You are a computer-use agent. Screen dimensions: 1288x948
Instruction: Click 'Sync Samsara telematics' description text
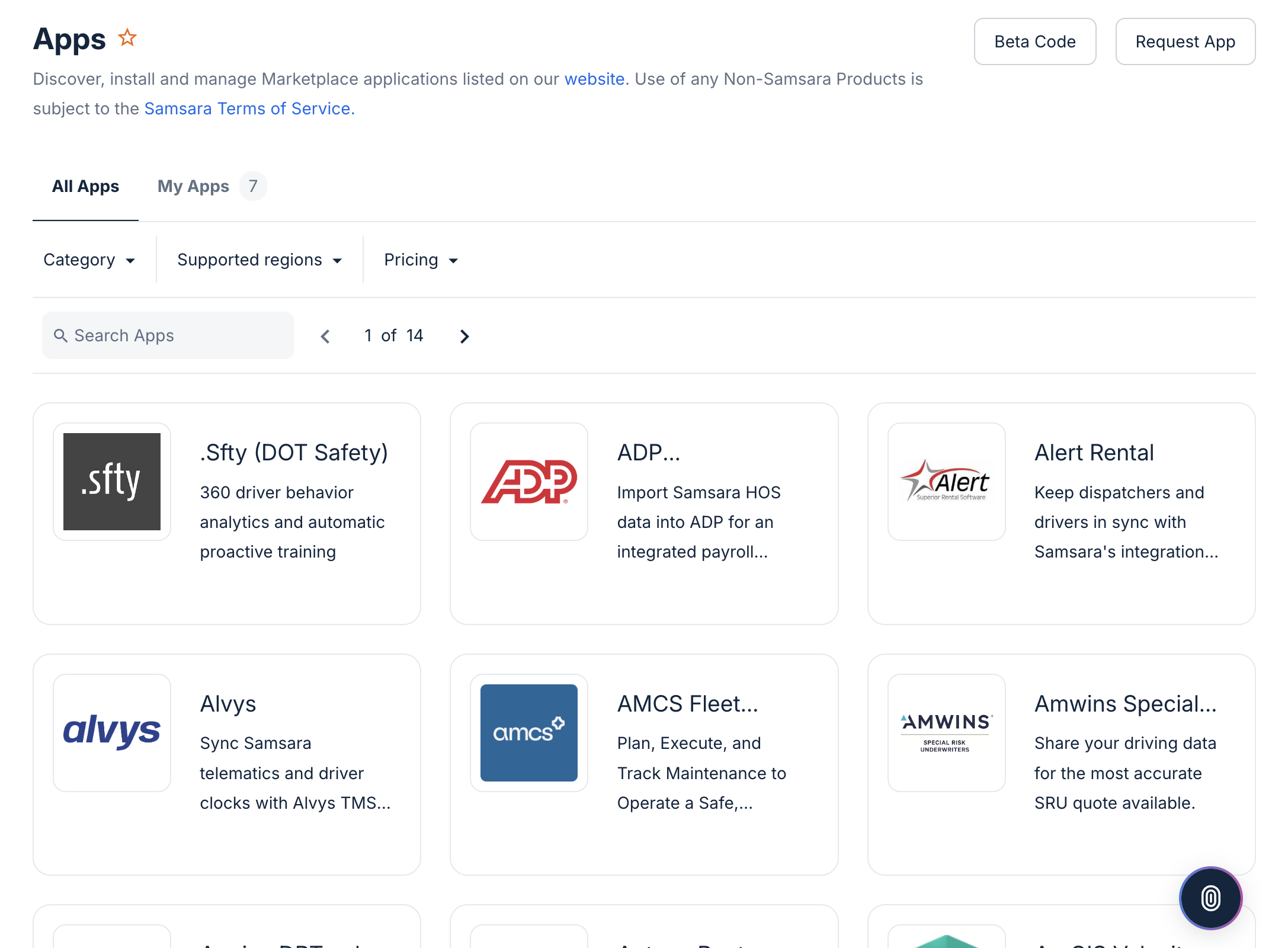click(x=295, y=773)
